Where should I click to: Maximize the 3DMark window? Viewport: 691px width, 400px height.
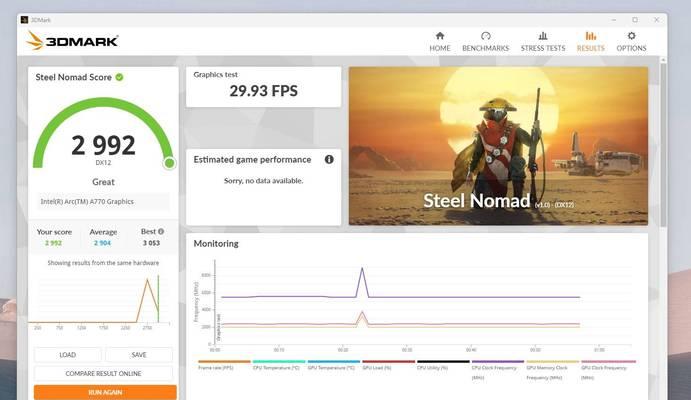(635, 20)
